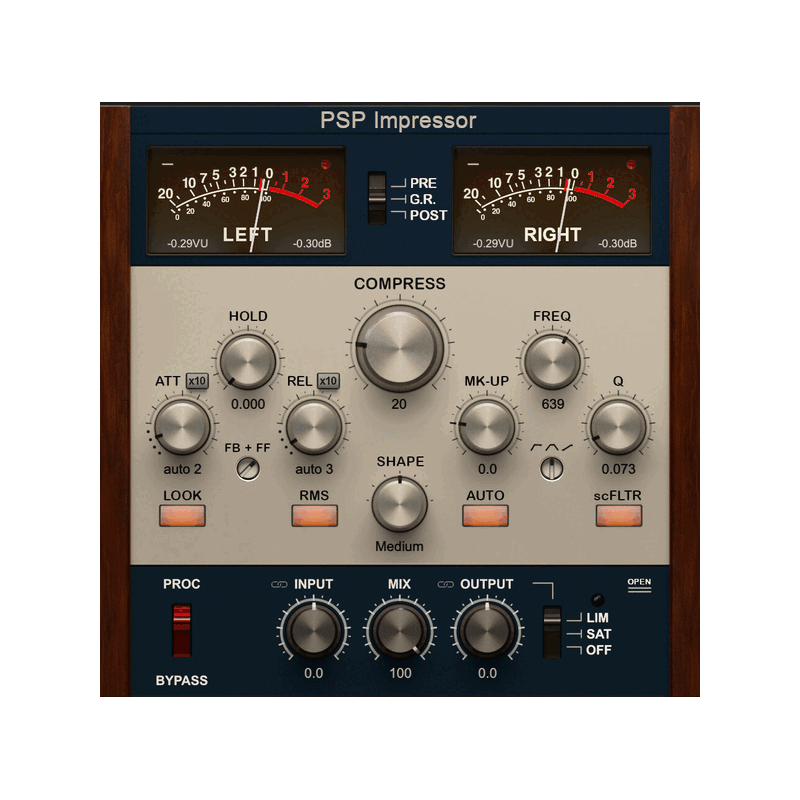Click the Q value 0.073
Screen dimensions: 800x800
click(618, 469)
